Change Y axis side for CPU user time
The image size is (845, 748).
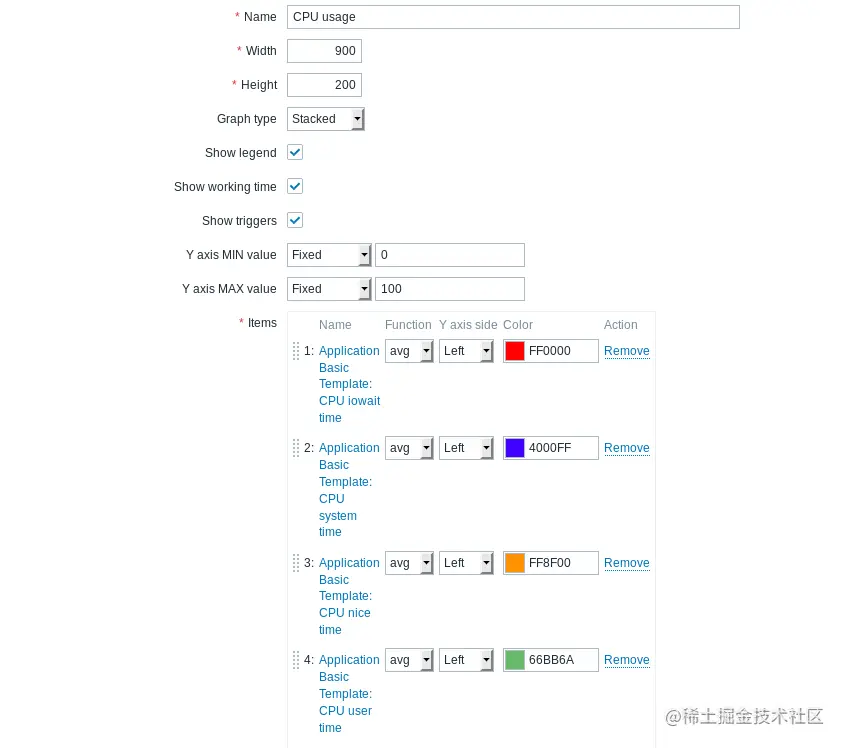tap(466, 660)
